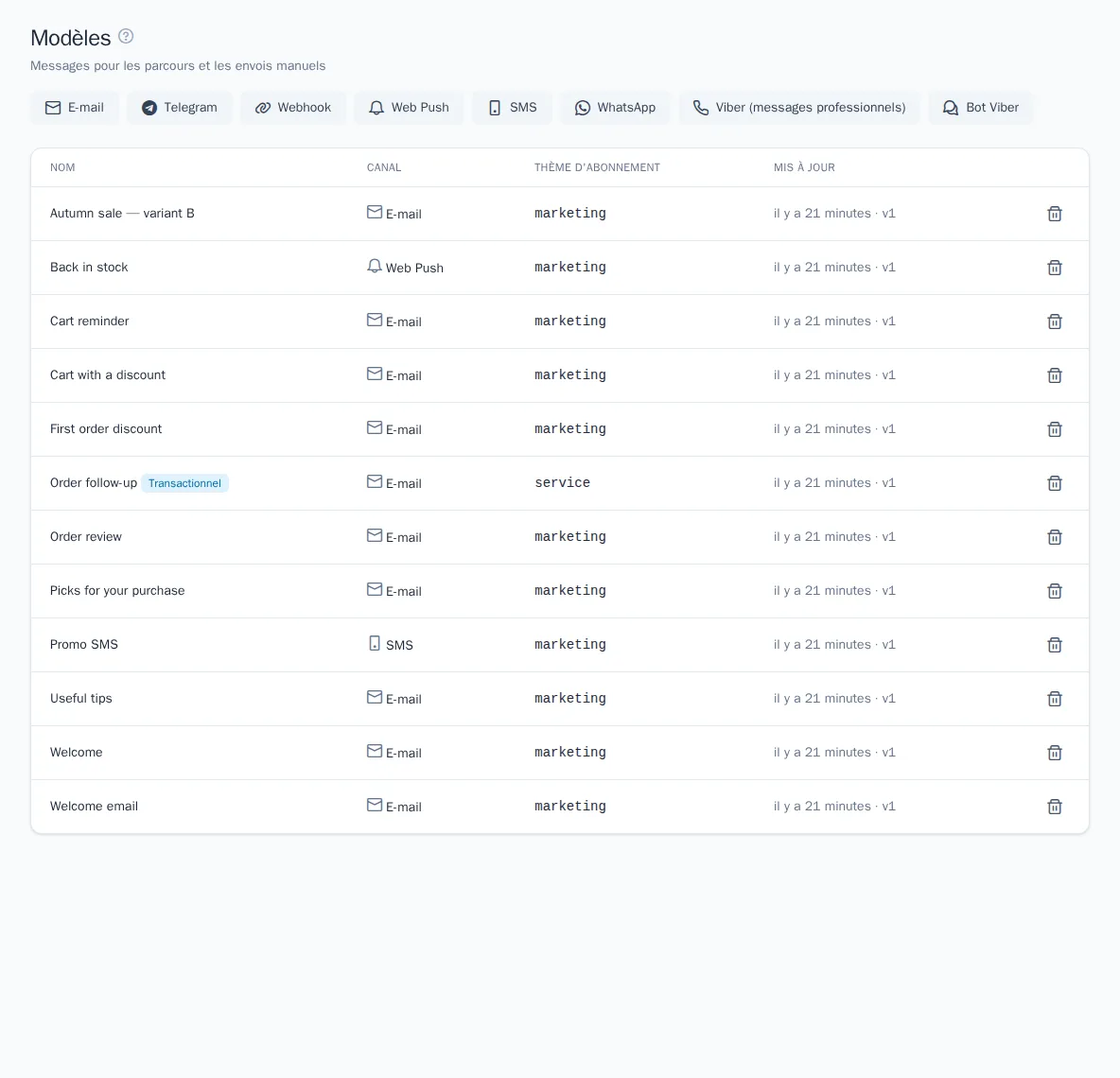This screenshot has height=1078, width=1120.
Task: Add a Webhook template
Action: 293,108
